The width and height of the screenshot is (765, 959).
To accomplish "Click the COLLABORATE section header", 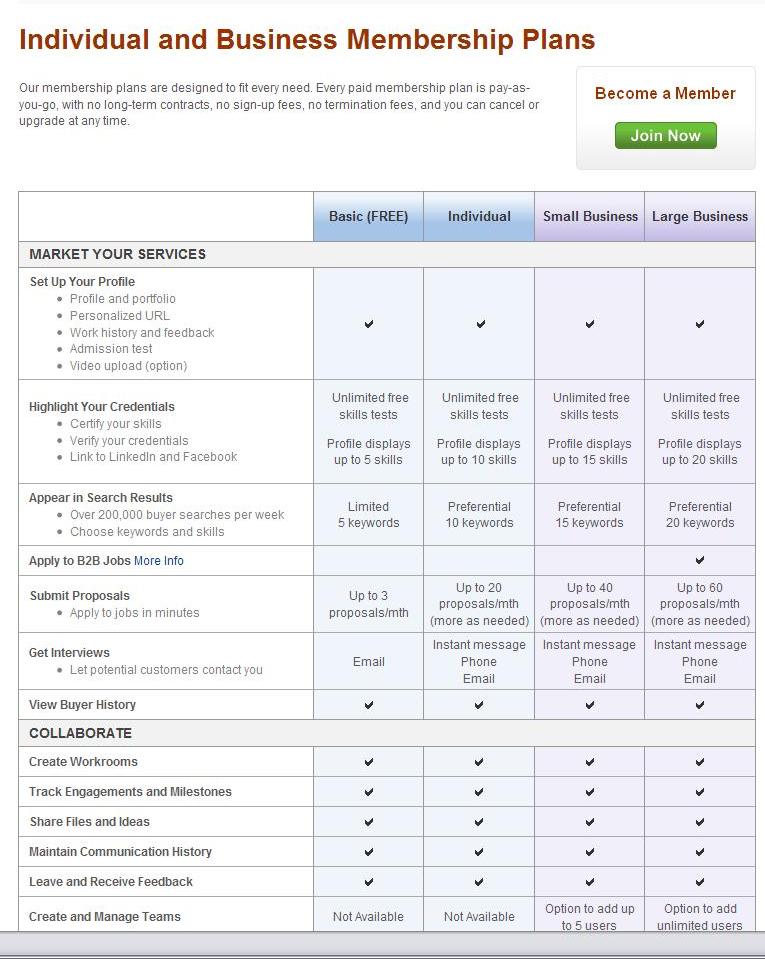I will tap(80, 733).
